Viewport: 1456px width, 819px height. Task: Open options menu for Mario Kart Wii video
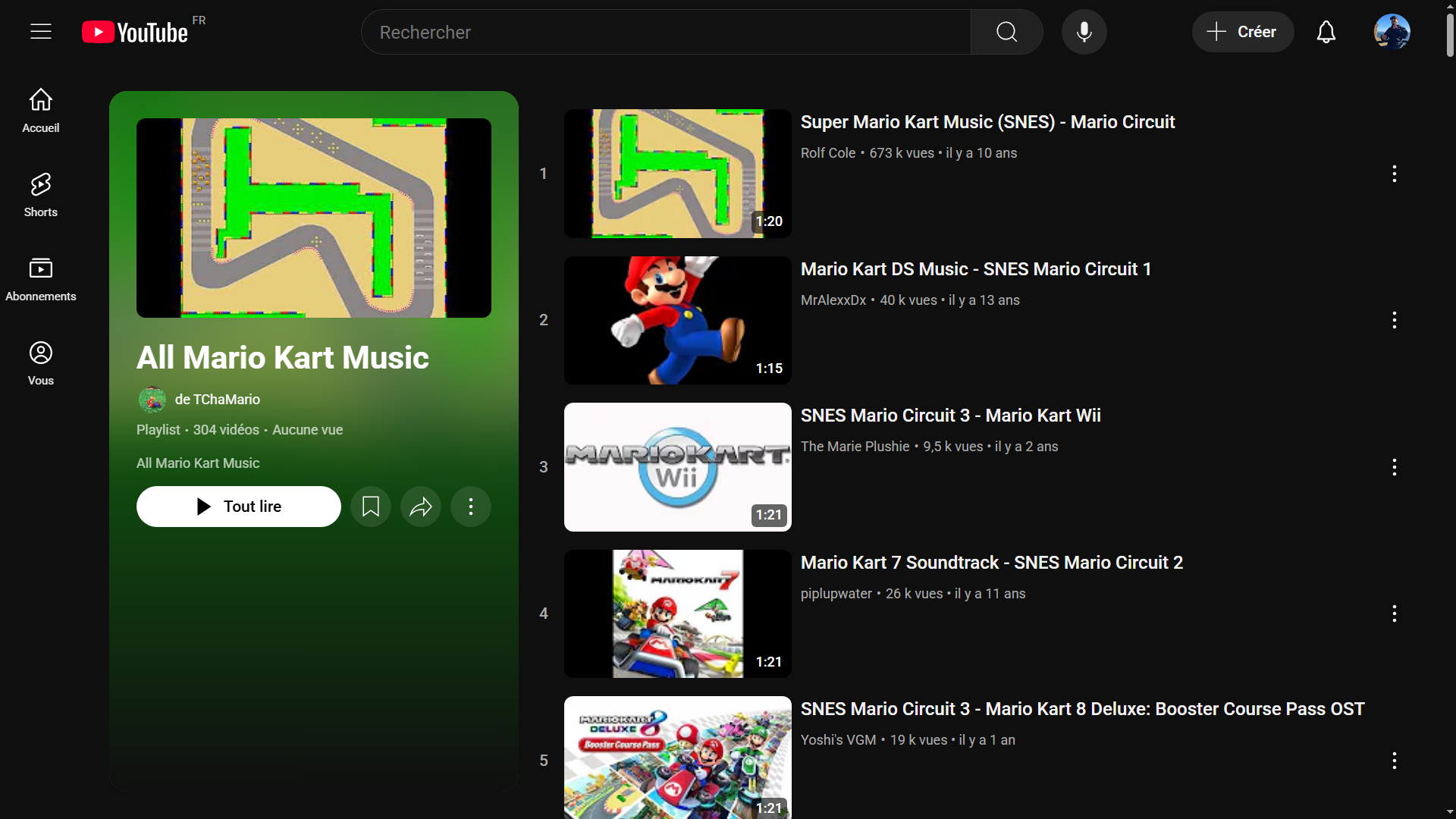(1394, 467)
